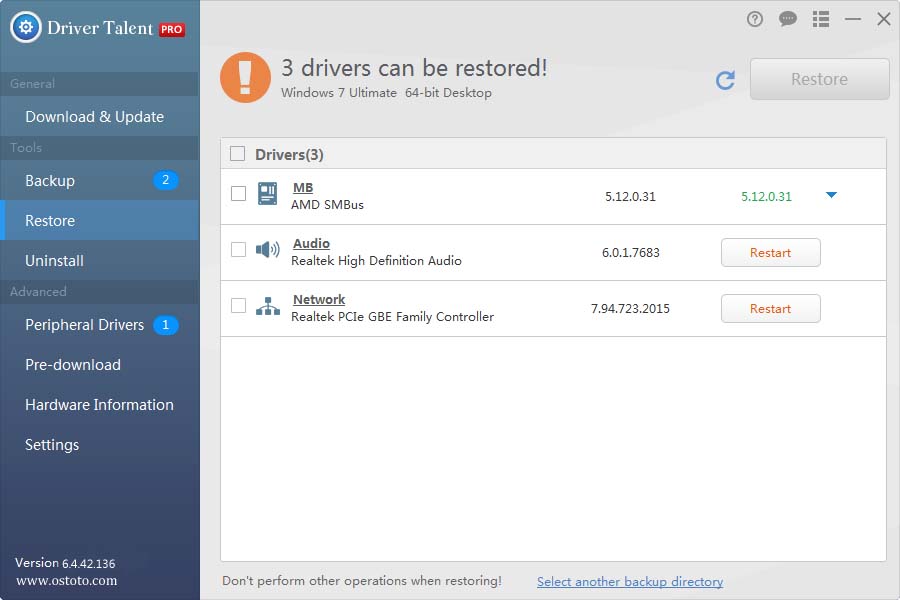
Task: Open the MB driver category link
Action: point(303,188)
